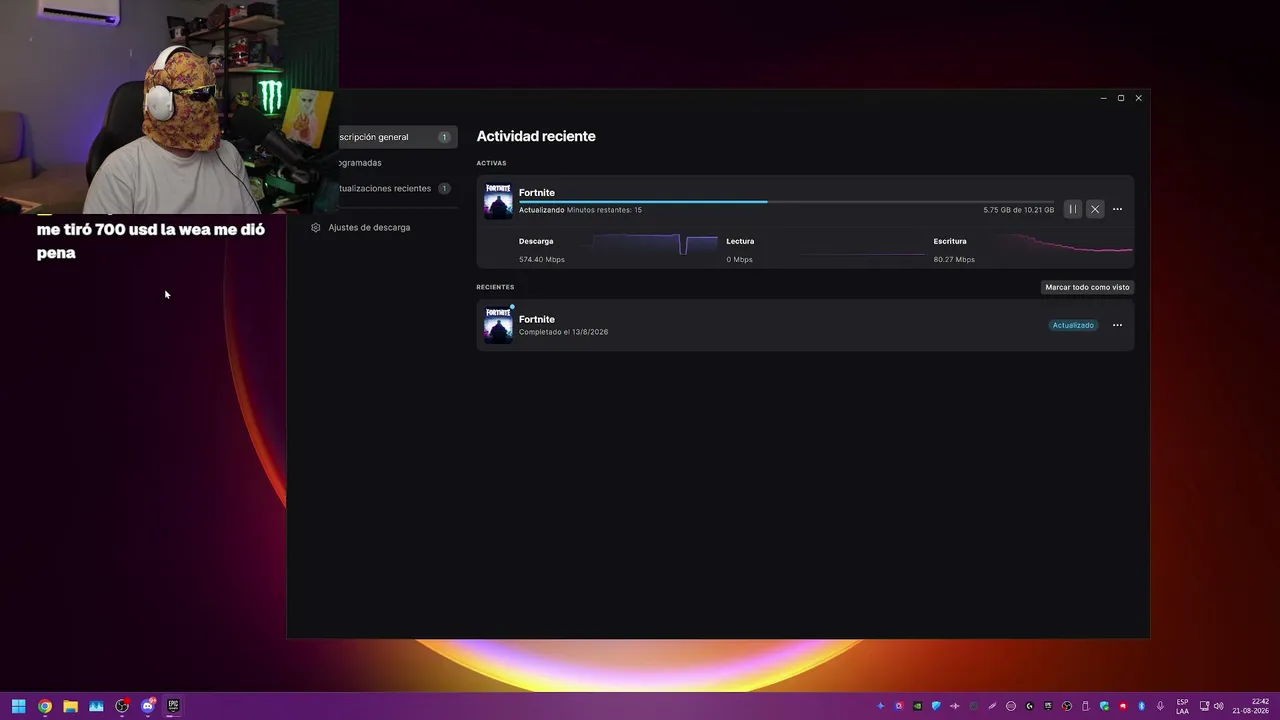The height and width of the screenshot is (720, 1280).
Task: Click the 80.27 Mbps write value
Action: 954,259
